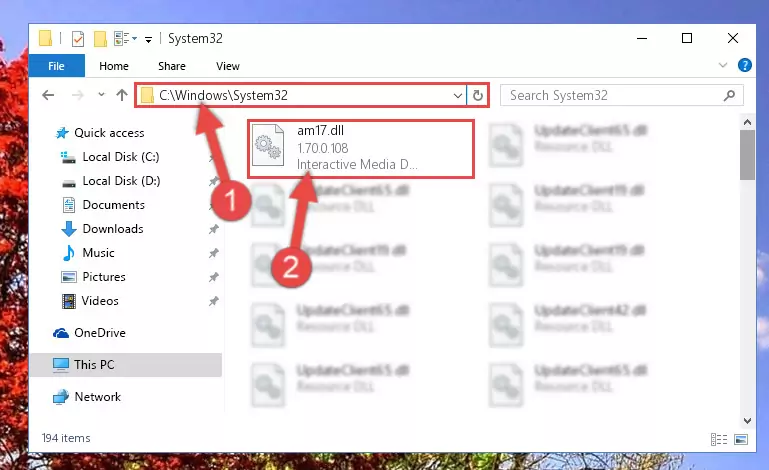Switch to the View ribbon tab
This screenshot has width=769, height=470.
pos(228,66)
